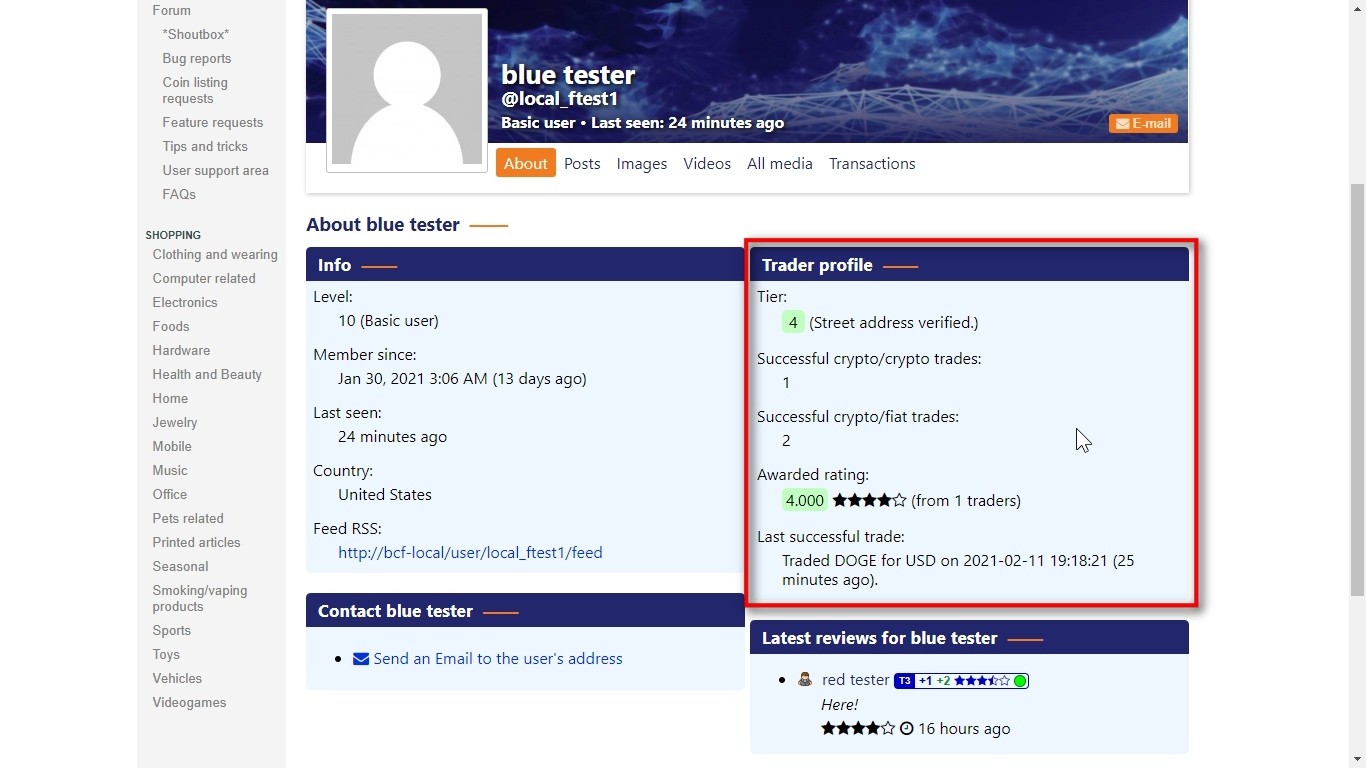Click the T3 tier badge beside red tester
Viewport: 1366px width, 768px height.
point(904,681)
